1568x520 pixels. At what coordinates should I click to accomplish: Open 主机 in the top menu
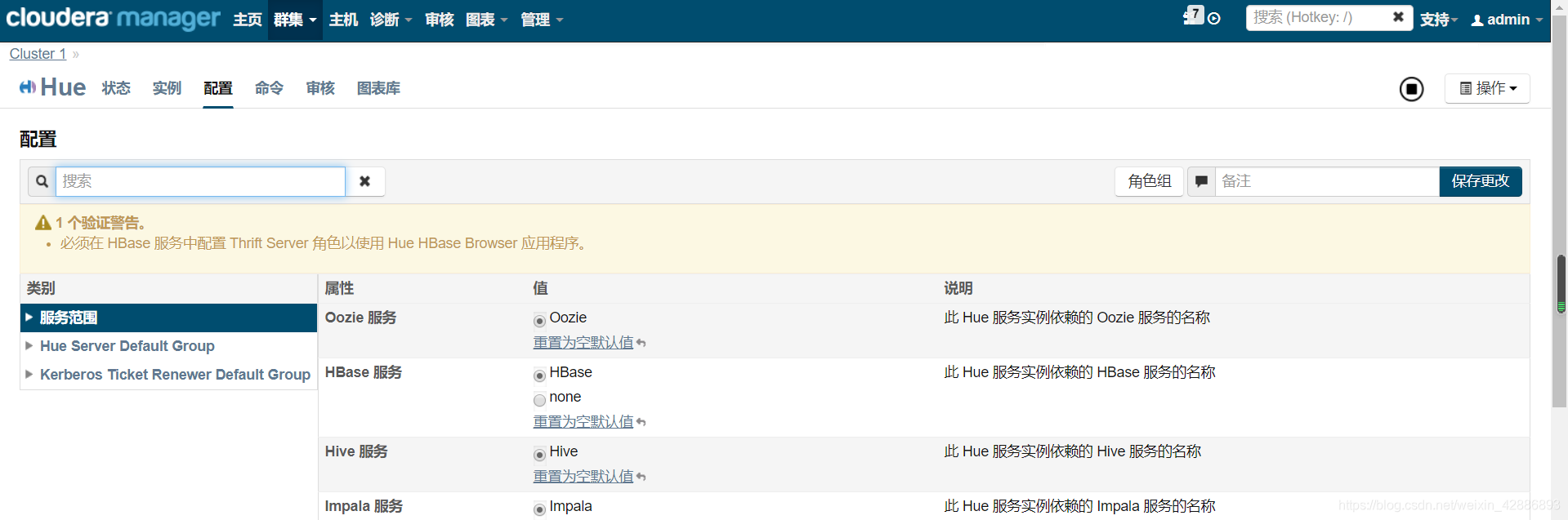click(x=343, y=20)
